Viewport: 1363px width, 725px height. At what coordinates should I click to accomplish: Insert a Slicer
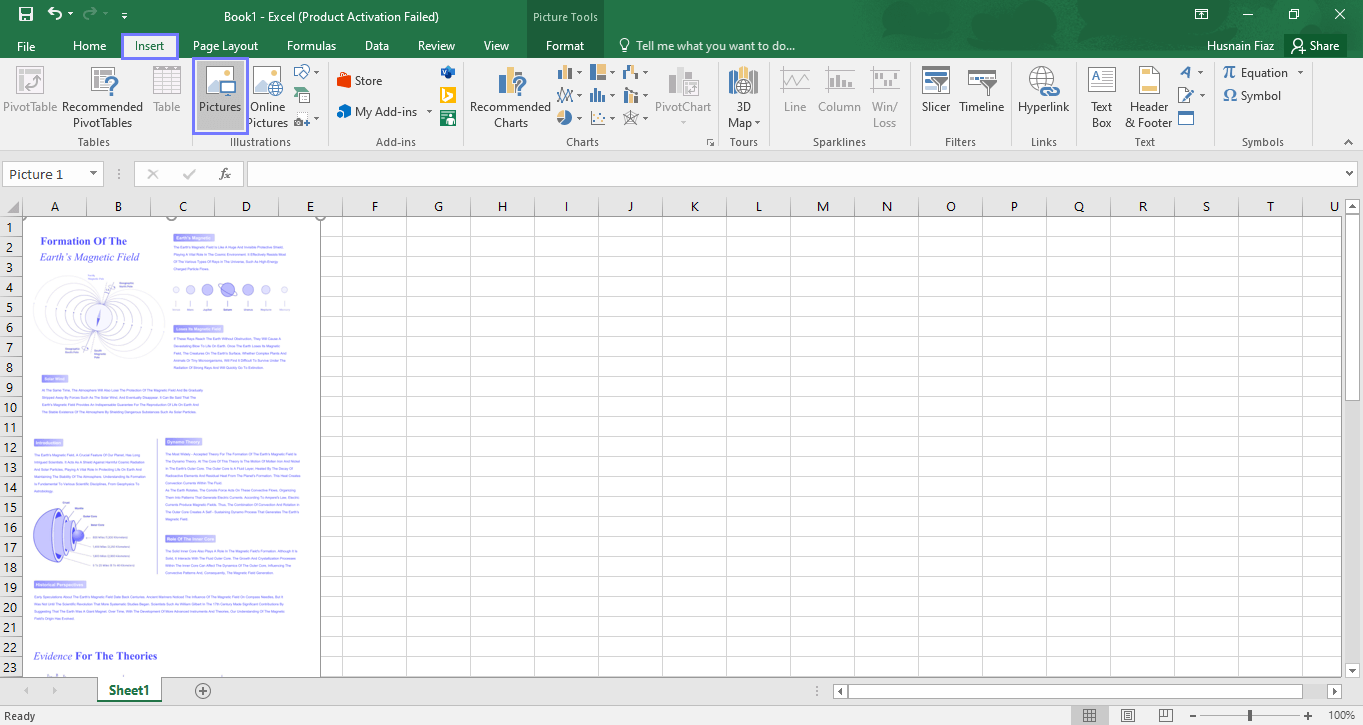click(x=935, y=95)
